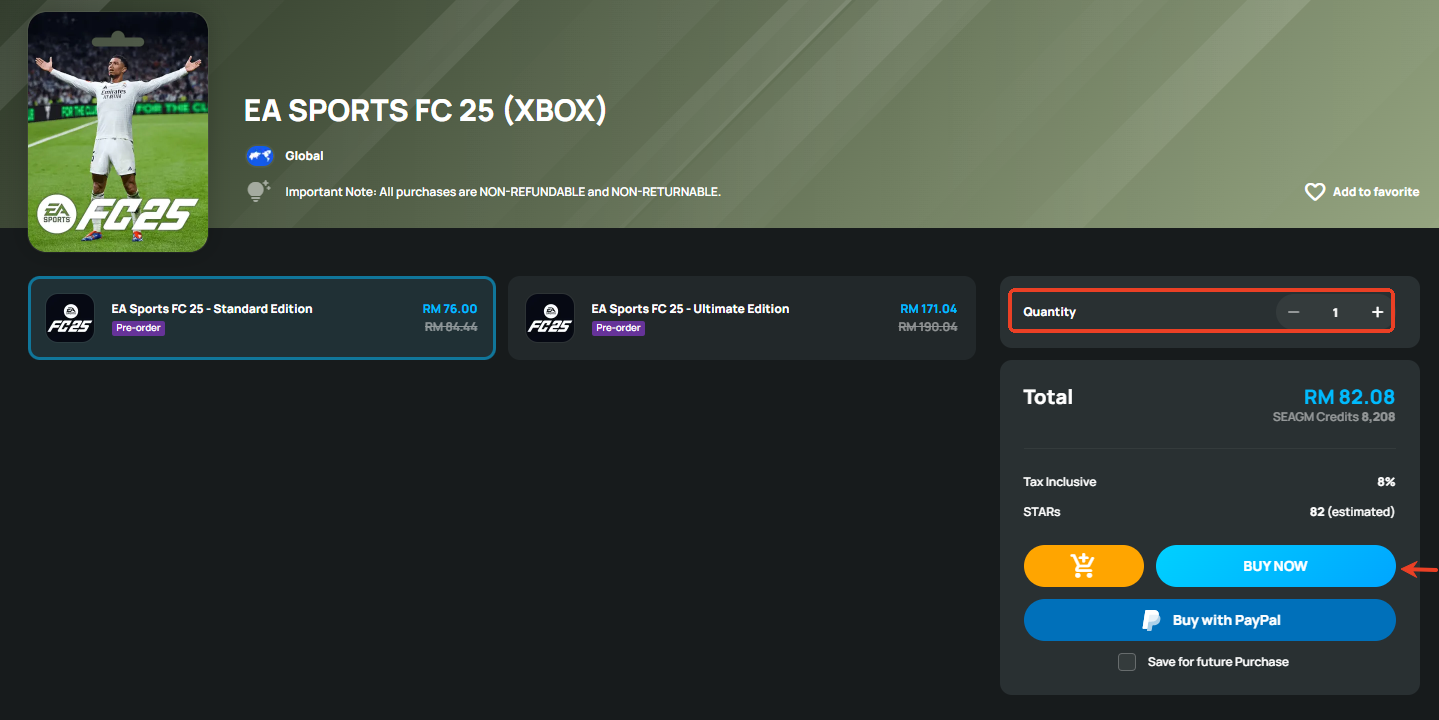1439x720 pixels.
Task: Click the Global region label
Action: tap(304, 156)
